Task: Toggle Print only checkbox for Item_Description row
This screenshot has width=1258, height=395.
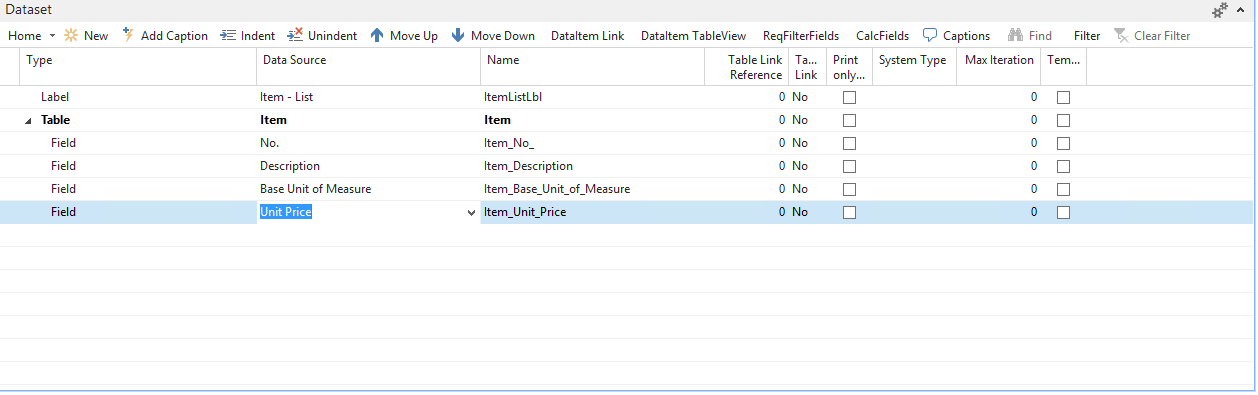Action: click(850, 166)
